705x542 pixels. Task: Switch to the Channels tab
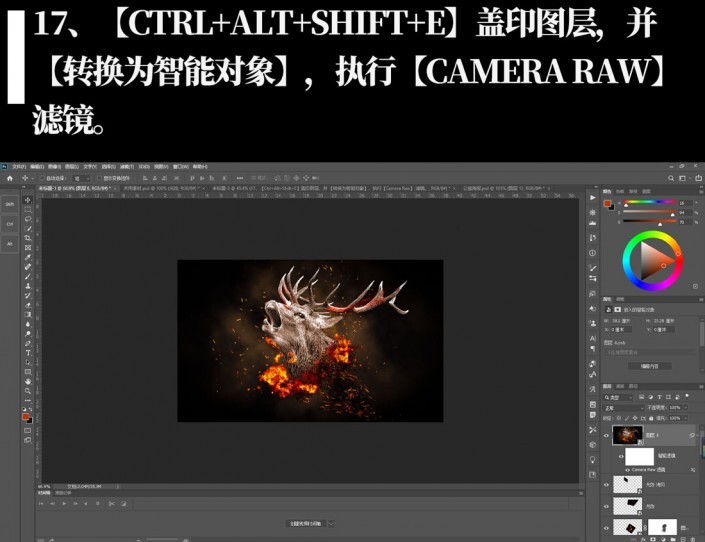click(620, 386)
